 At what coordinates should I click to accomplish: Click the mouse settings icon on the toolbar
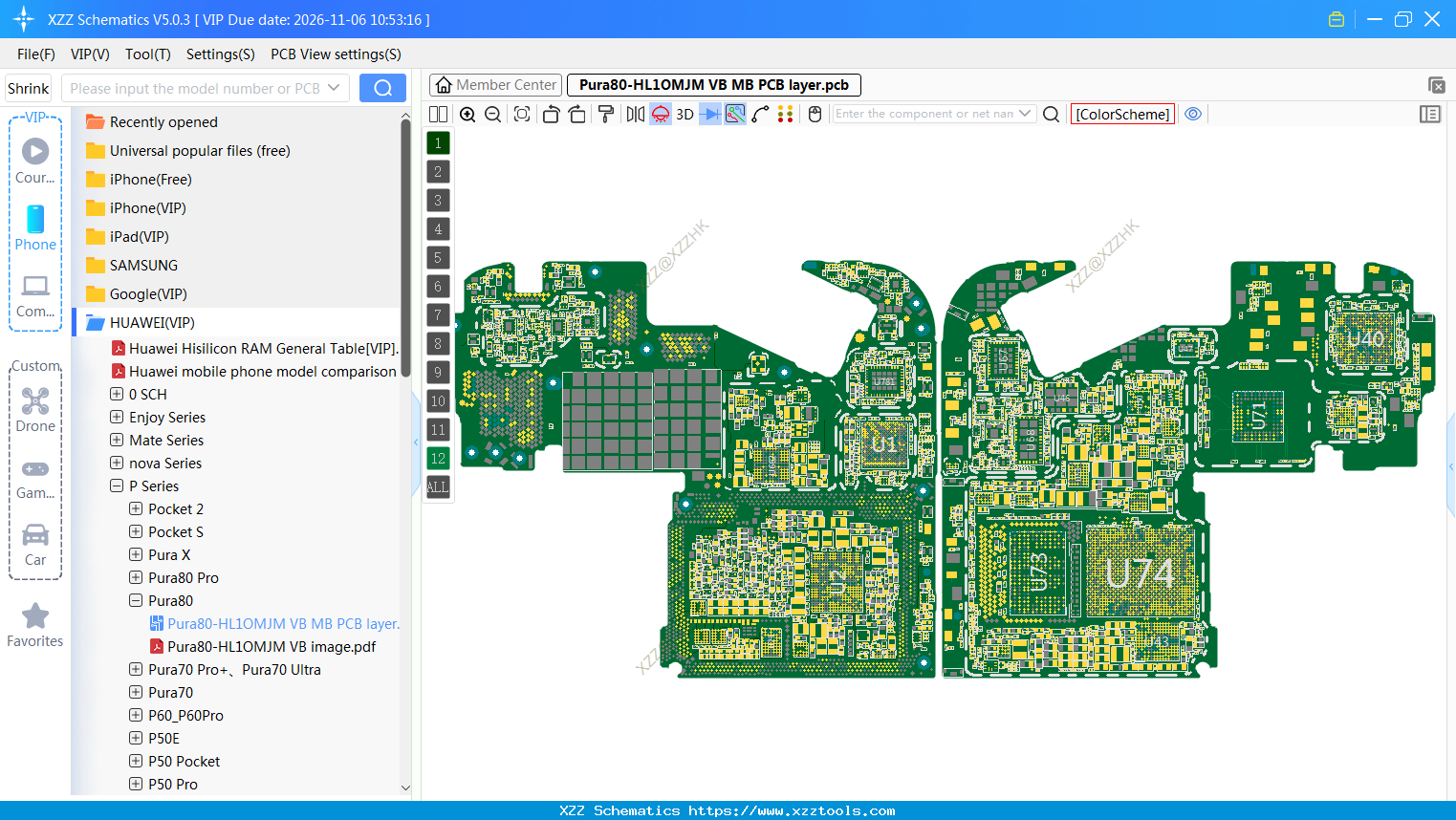tap(815, 114)
